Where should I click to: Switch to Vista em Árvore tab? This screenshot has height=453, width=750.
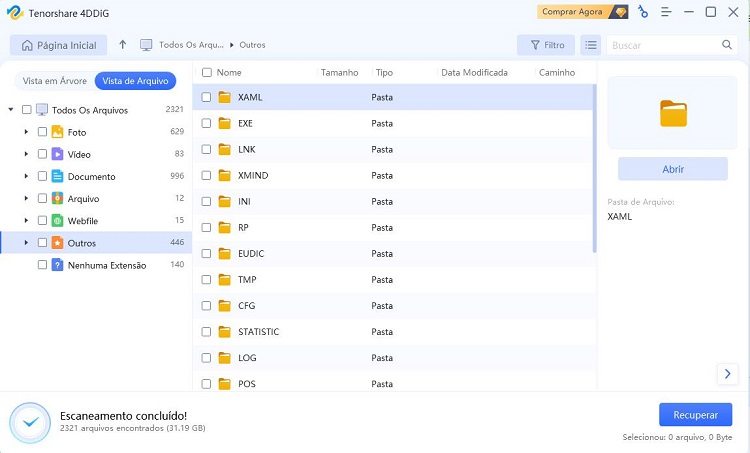(x=53, y=81)
